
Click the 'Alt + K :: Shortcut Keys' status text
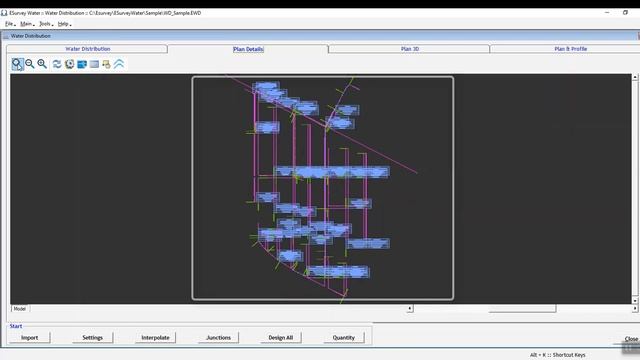(558, 355)
